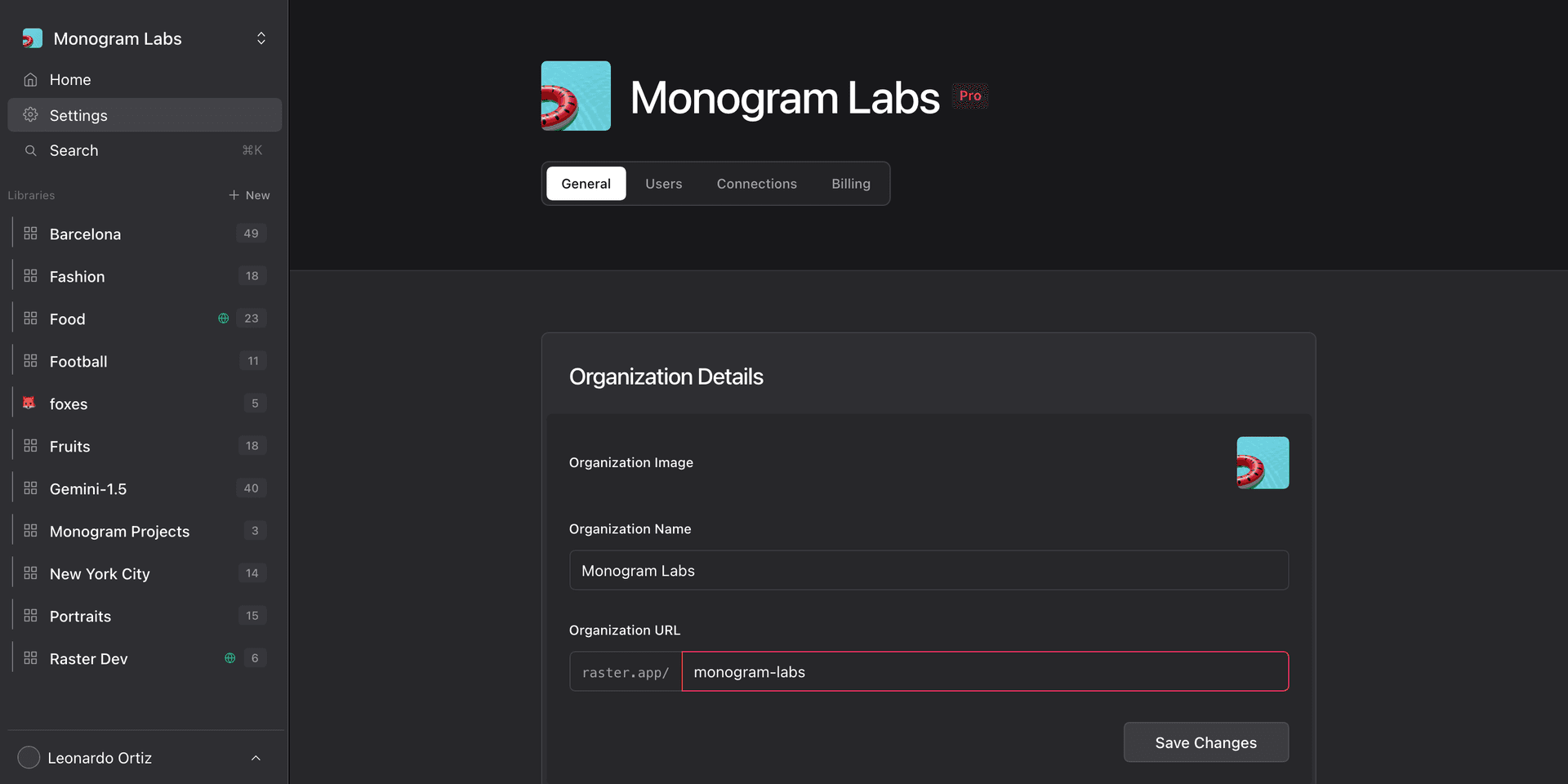Click the Settings gear icon
This screenshot has height=784, width=1568.
[x=30, y=114]
